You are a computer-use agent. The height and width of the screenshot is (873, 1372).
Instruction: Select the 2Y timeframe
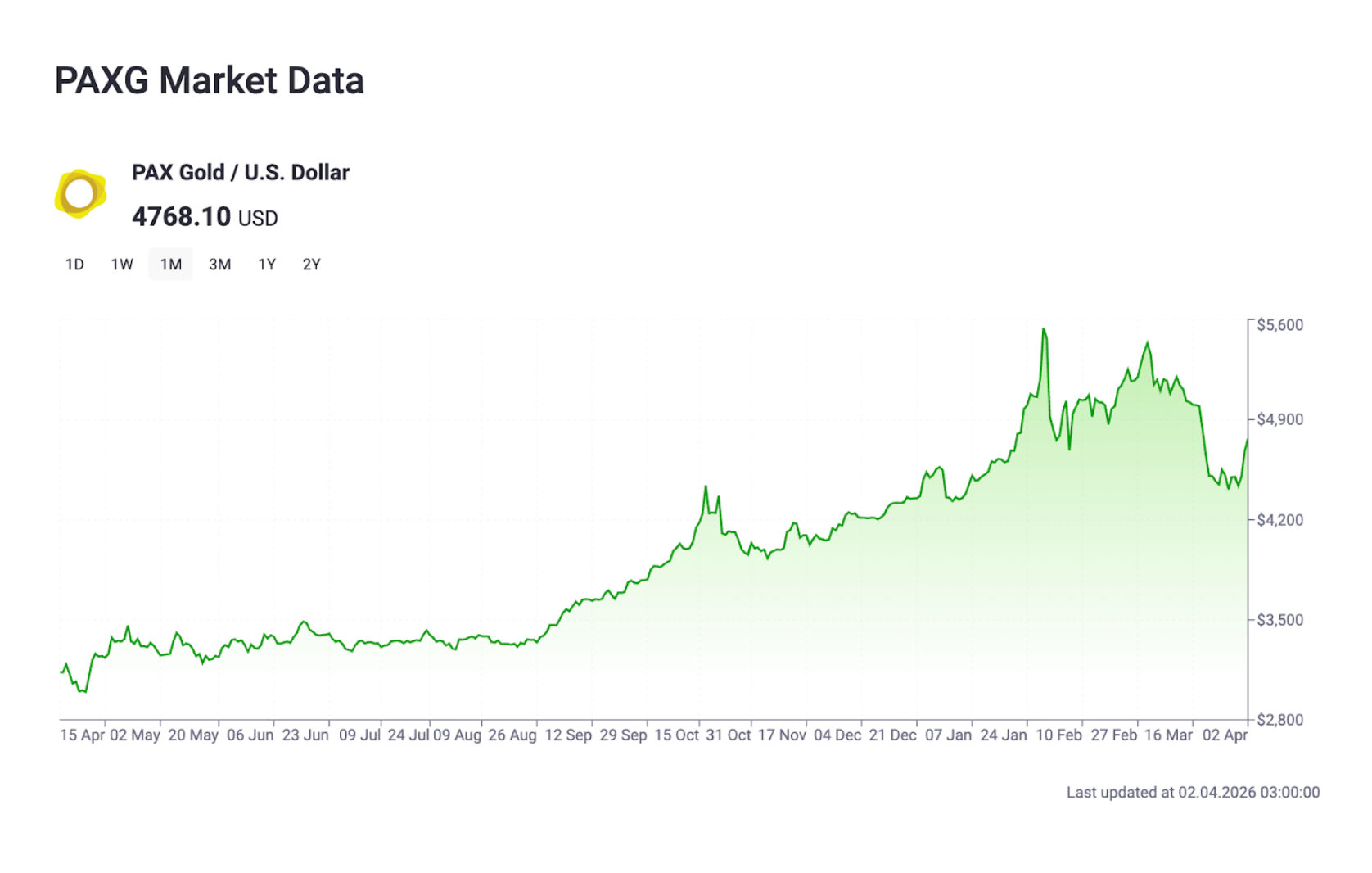pos(311,264)
